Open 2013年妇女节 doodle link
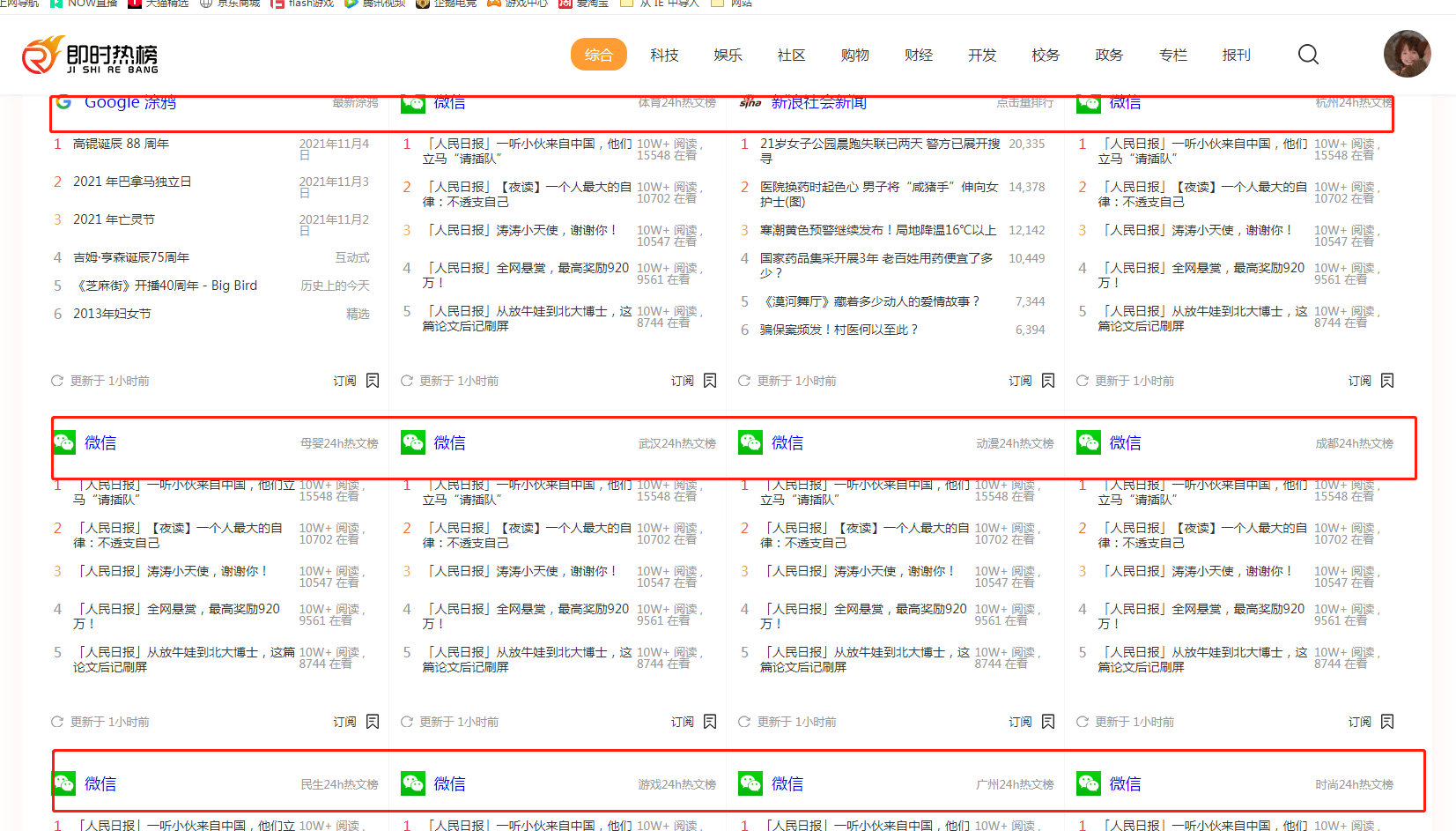The height and width of the screenshot is (831, 1456). (112, 314)
